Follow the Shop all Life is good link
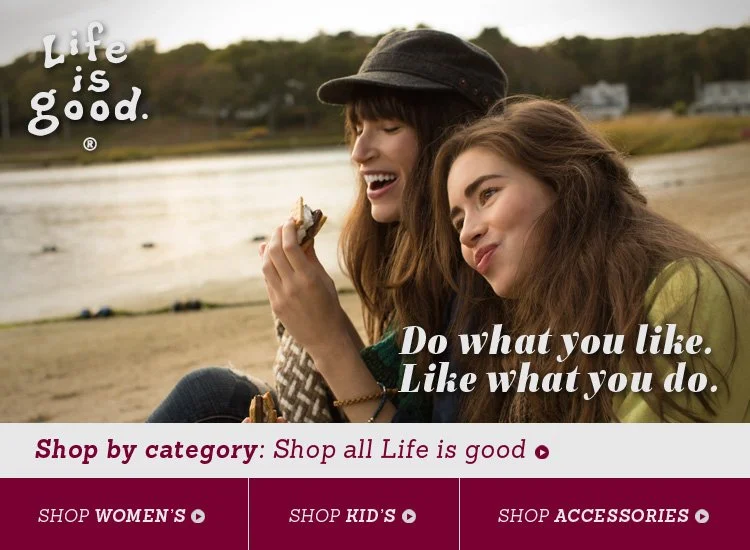This screenshot has width=750, height=550. click(411, 450)
